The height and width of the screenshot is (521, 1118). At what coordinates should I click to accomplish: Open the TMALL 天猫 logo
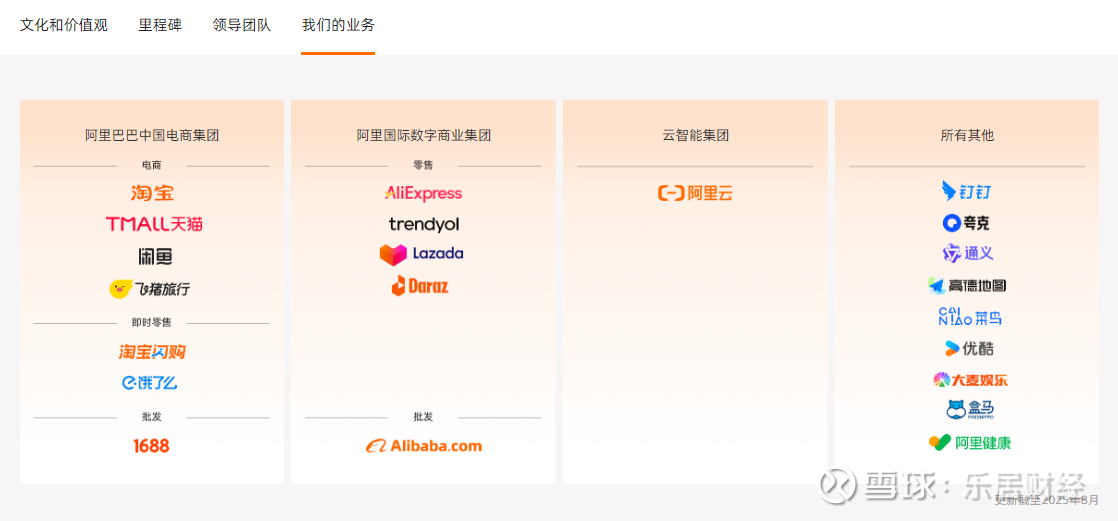pyautogui.click(x=153, y=224)
